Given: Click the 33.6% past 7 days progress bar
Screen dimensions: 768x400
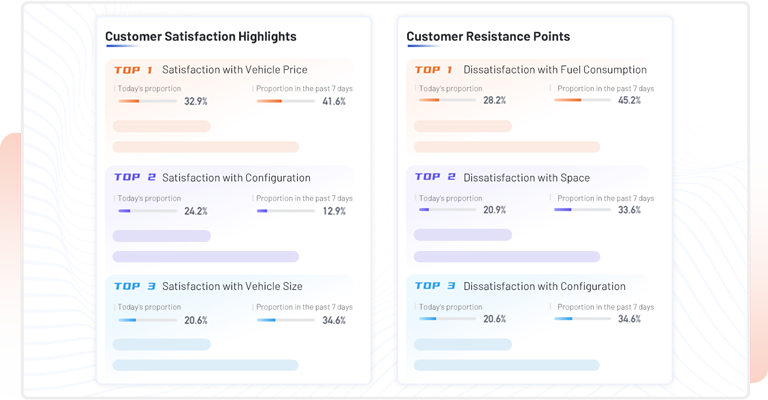Looking at the screenshot, I should [x=582, y=210].
